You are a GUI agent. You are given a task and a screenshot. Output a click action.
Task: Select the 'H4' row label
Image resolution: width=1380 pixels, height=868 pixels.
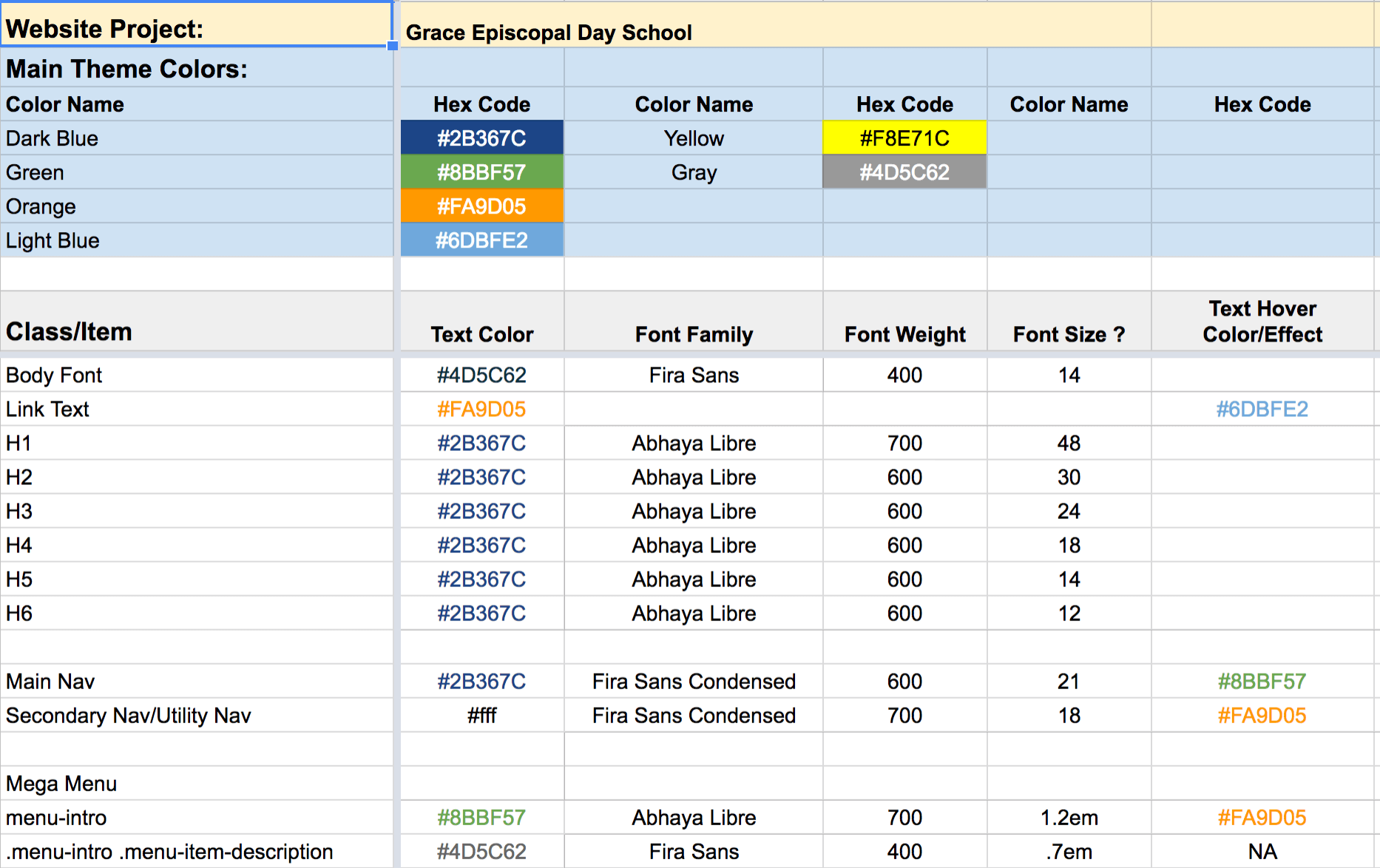197,545
